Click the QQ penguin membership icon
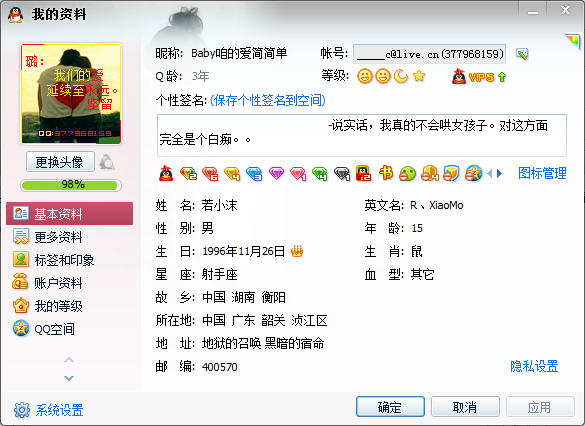585x426 pixels. coord(166,173)
